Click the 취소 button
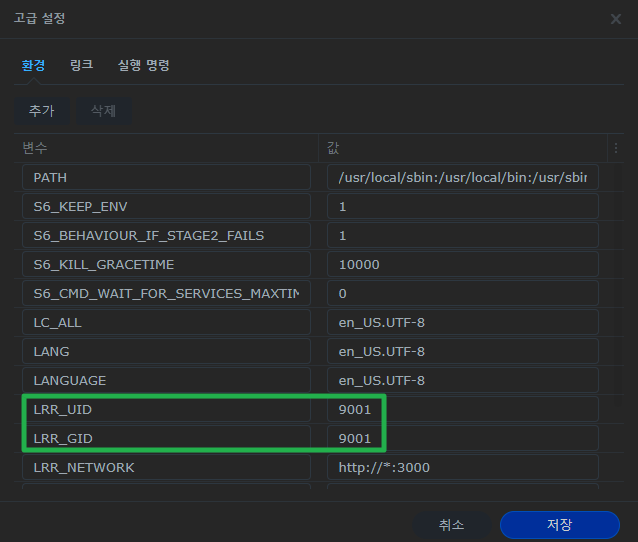The width and height of the screenshot is (638, 542). (451, 524)
